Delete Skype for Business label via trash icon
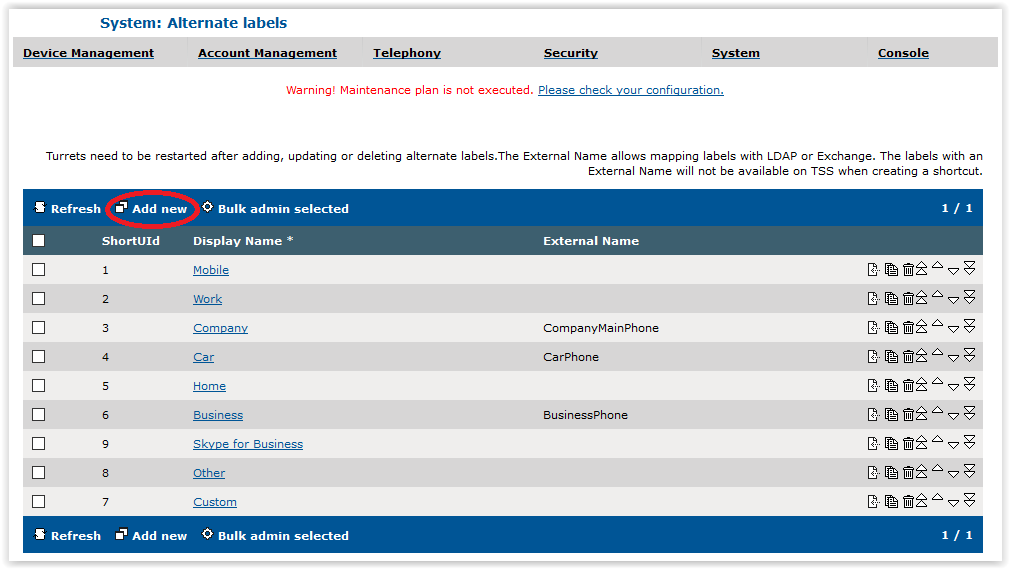Screen dimensions: 1010x569 [x=908, y=443]
